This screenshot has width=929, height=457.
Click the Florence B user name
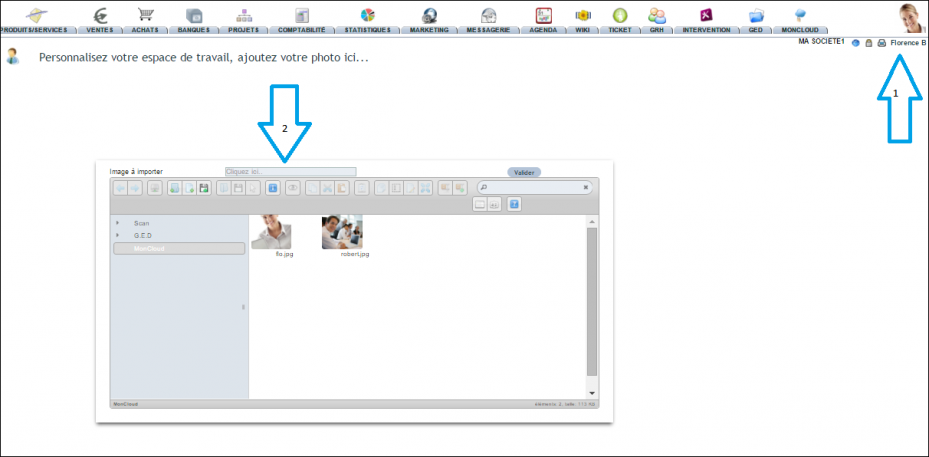[x=908, y=43]
